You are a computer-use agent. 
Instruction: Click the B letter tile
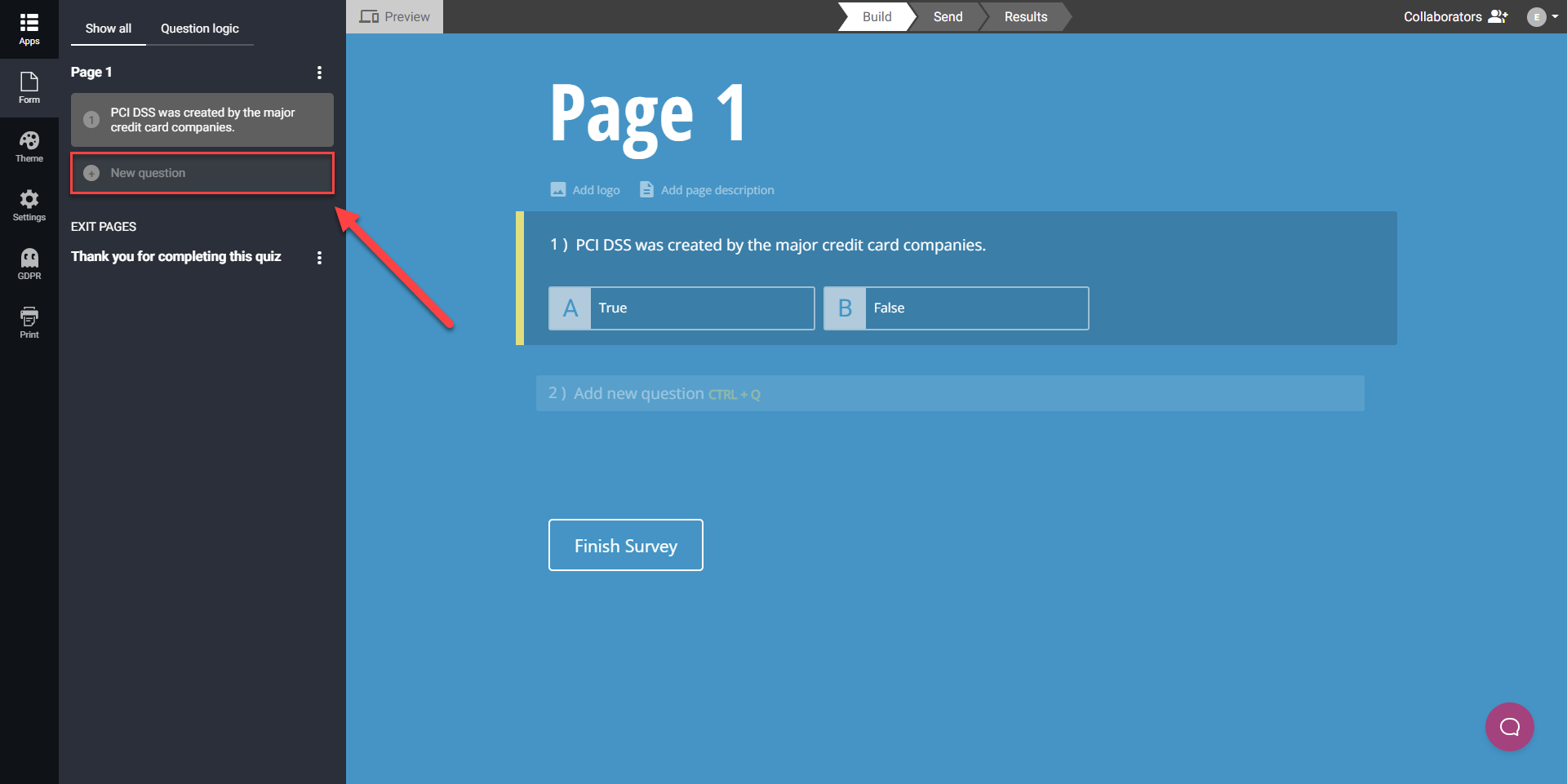point(845,308)
